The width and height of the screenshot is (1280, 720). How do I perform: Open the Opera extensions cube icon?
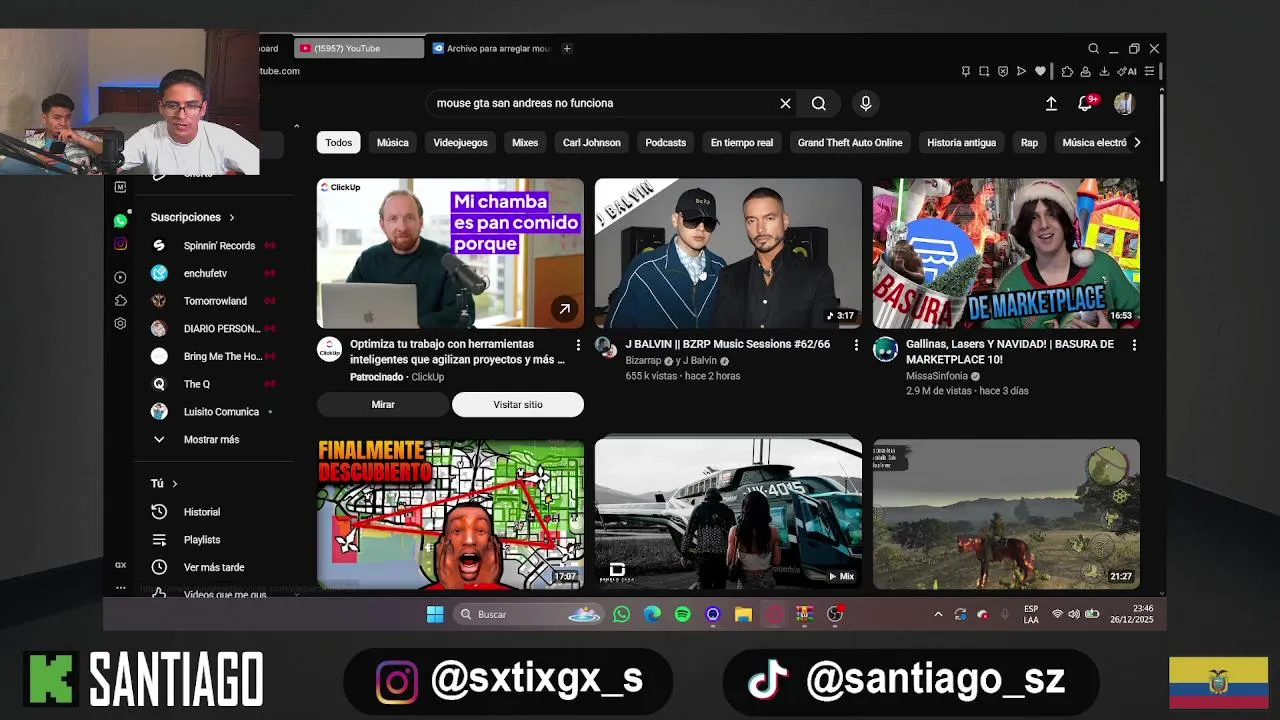(x=1067, y=71)
